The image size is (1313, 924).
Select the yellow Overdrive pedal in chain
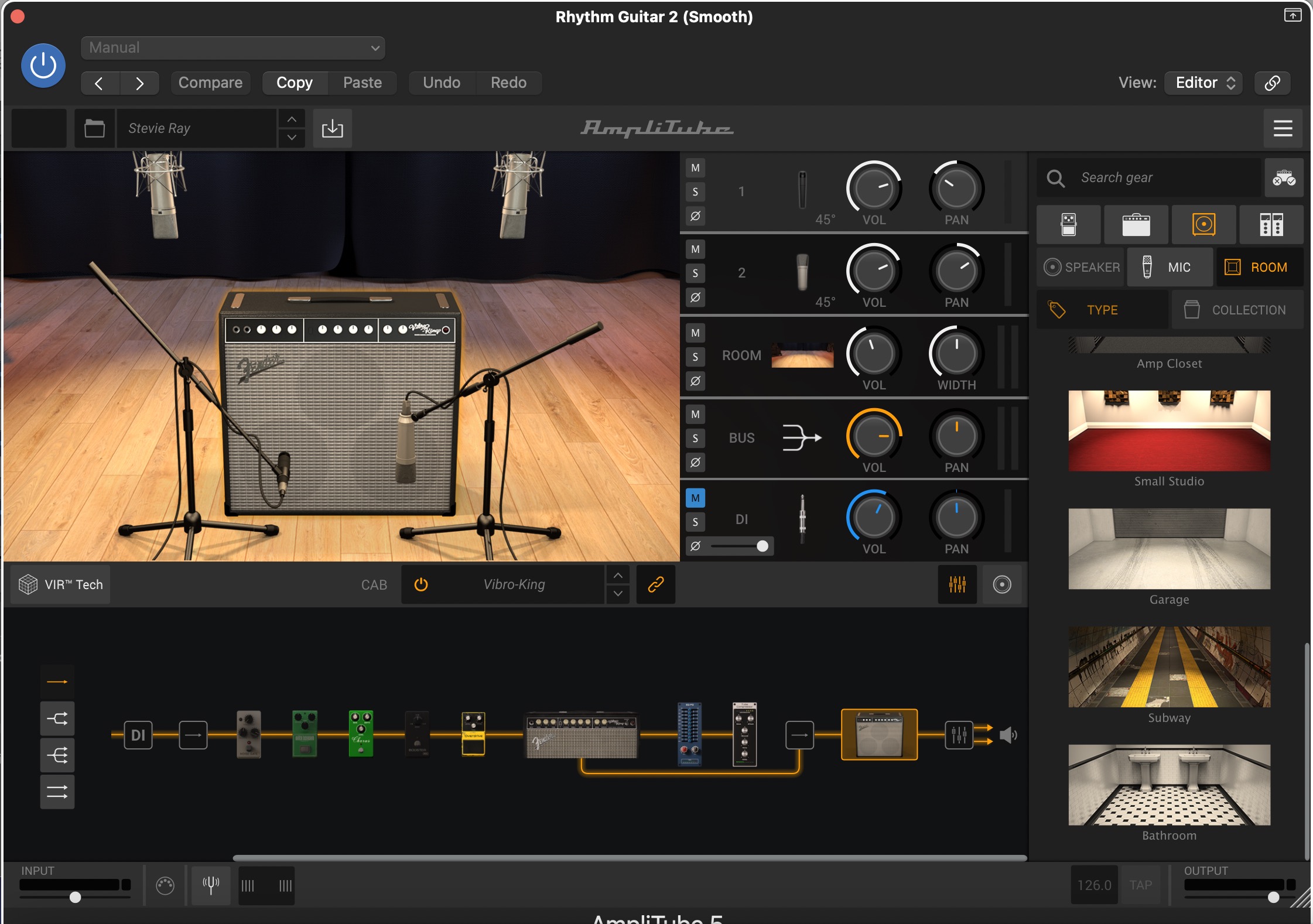point(473,734)
